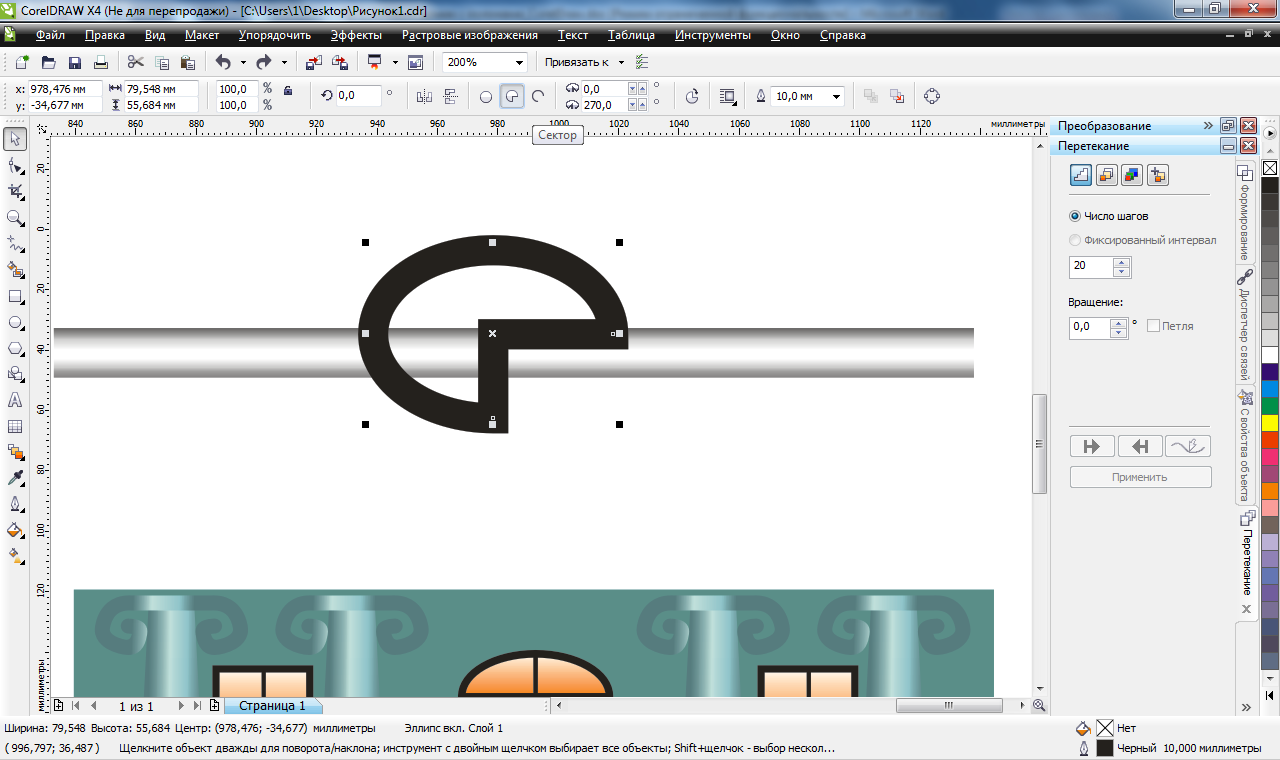Toggle arc direction clockwise/counterclockwise icon
Viewport: 1280px width, 760px height.
tap(692, 96)
